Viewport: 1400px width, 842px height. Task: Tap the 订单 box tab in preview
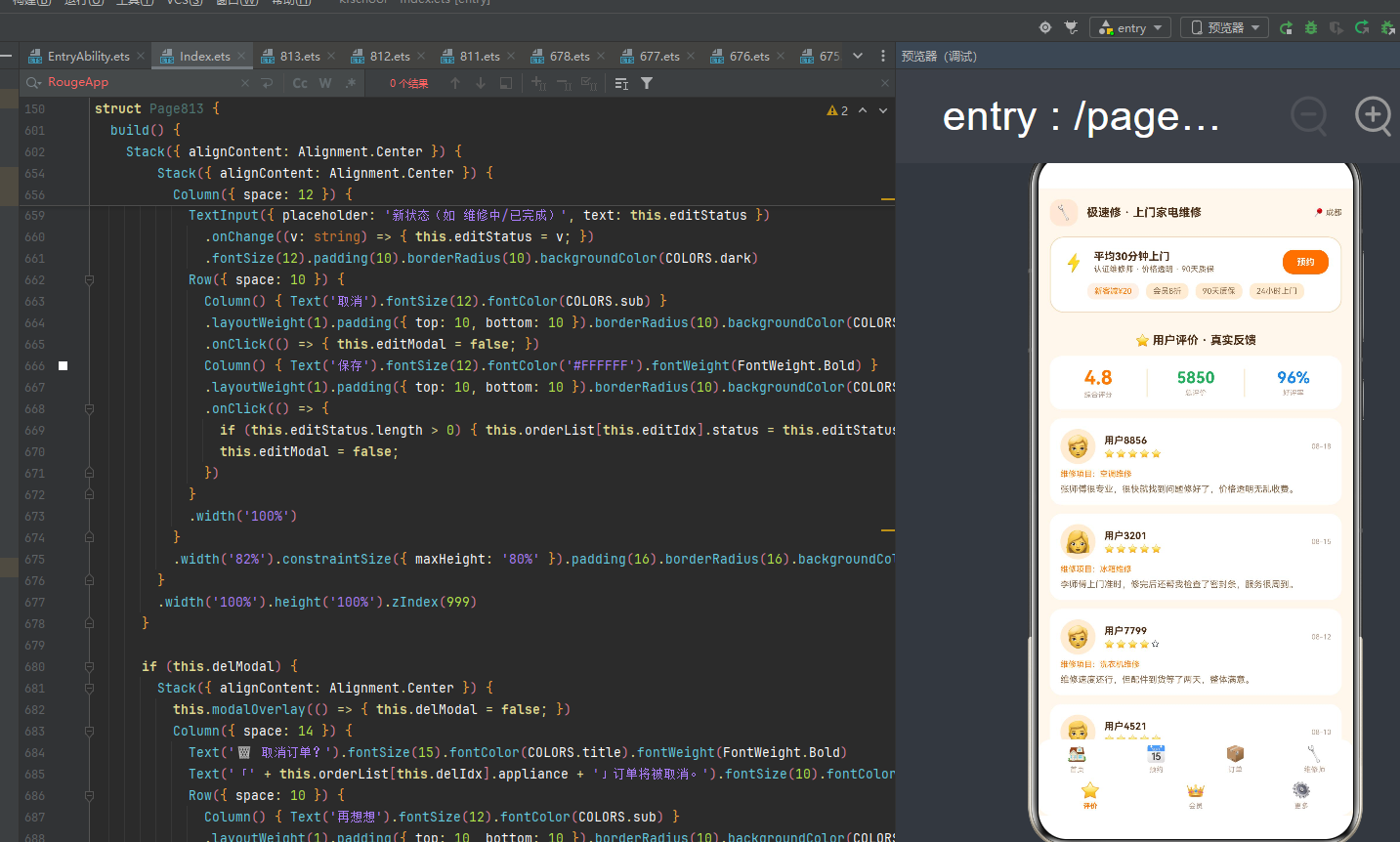[1235, 759]
